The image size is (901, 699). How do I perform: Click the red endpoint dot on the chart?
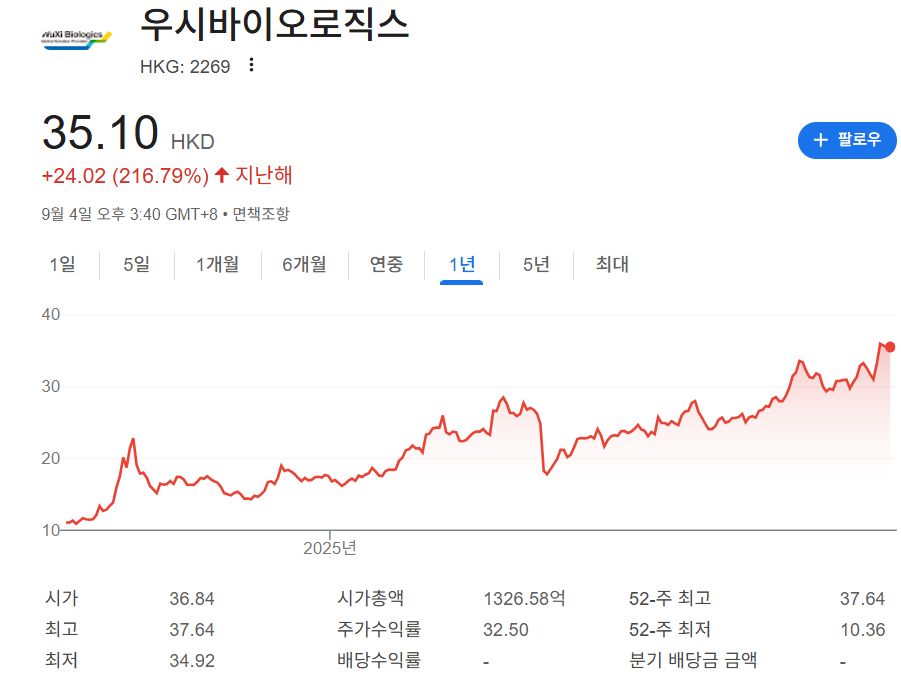[x=890, y=347]
